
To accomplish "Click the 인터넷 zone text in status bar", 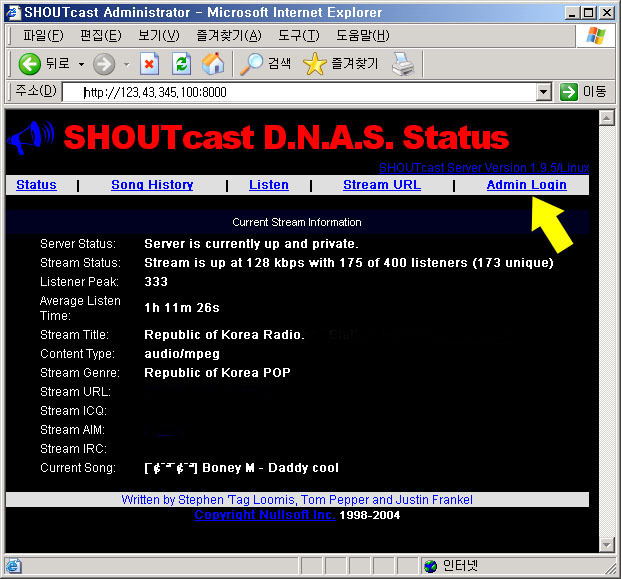I will [460, 566].
